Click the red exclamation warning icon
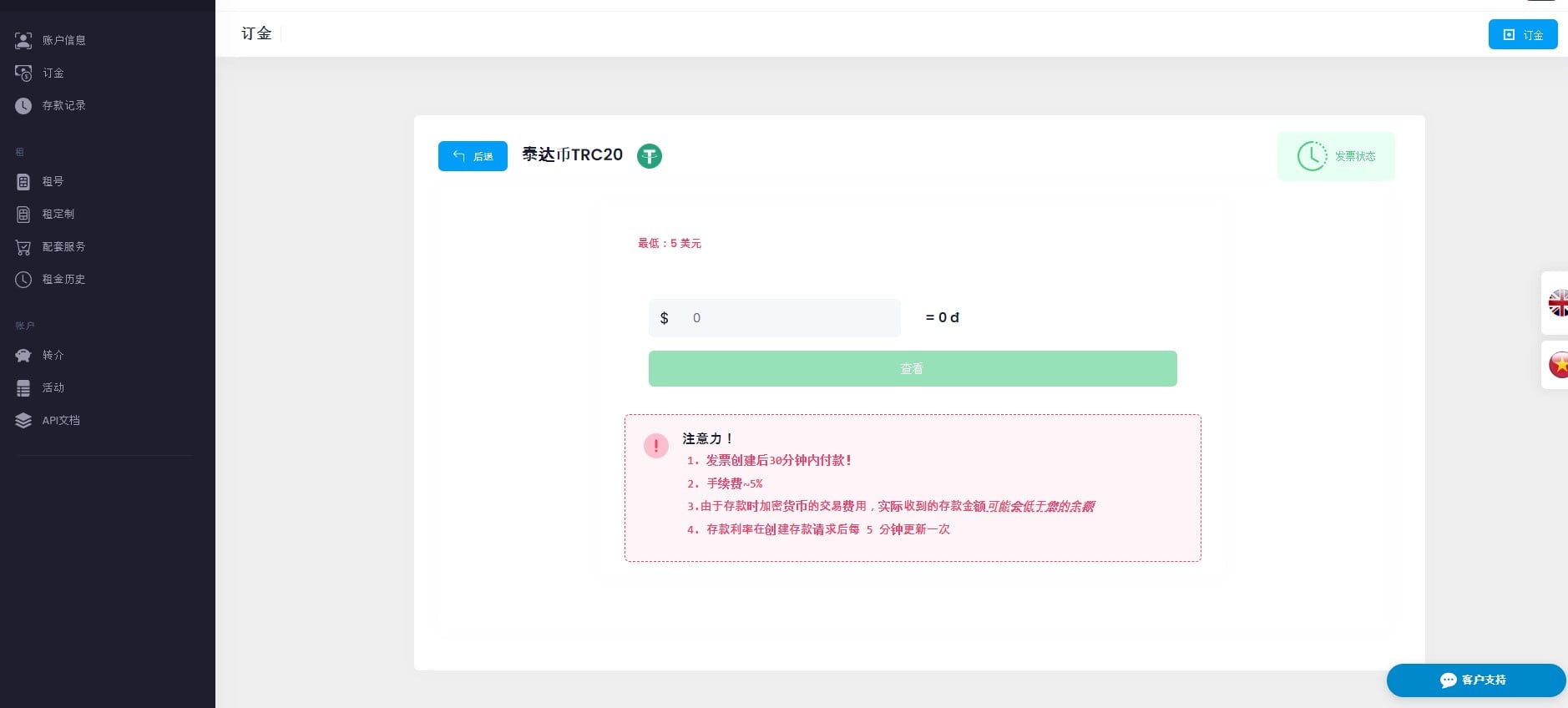The image size is (1568, 708). [x=656, y=446]
